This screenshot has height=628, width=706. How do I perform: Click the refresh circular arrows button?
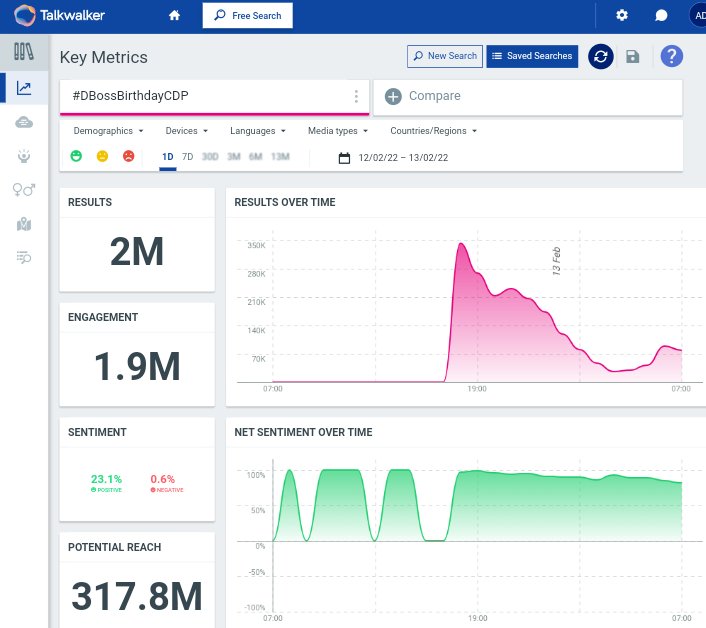pyautogui.click(x=601, y=56)
